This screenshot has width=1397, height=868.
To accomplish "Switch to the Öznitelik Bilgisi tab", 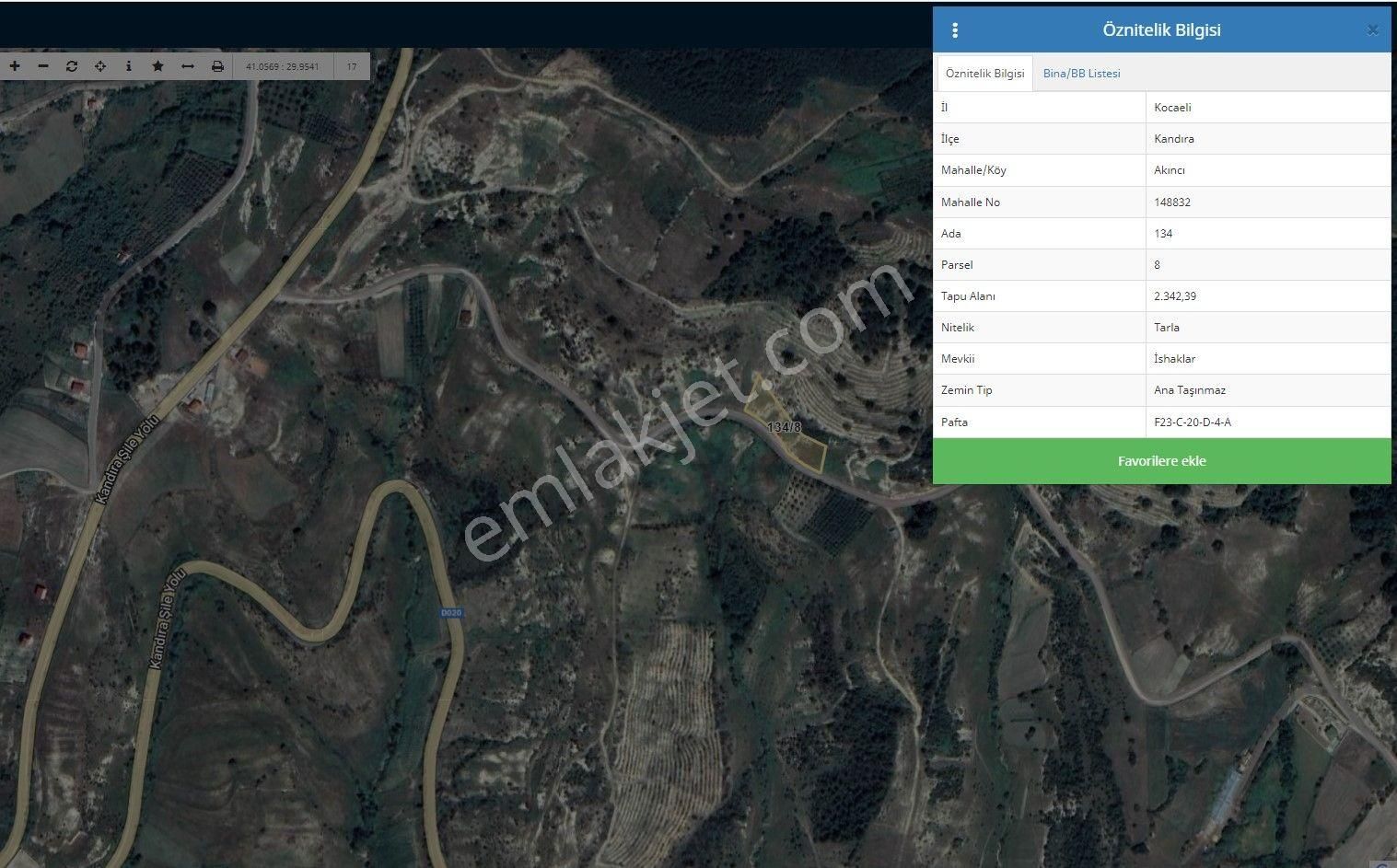I will (984, 74).
